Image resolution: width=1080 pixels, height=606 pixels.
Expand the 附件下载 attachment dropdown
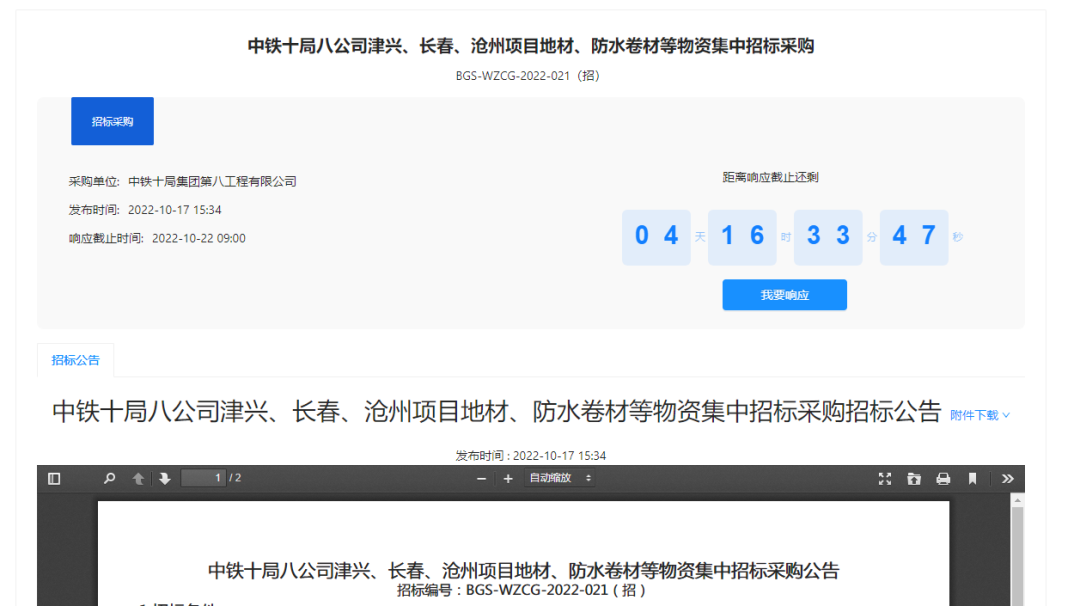point(980,415)
